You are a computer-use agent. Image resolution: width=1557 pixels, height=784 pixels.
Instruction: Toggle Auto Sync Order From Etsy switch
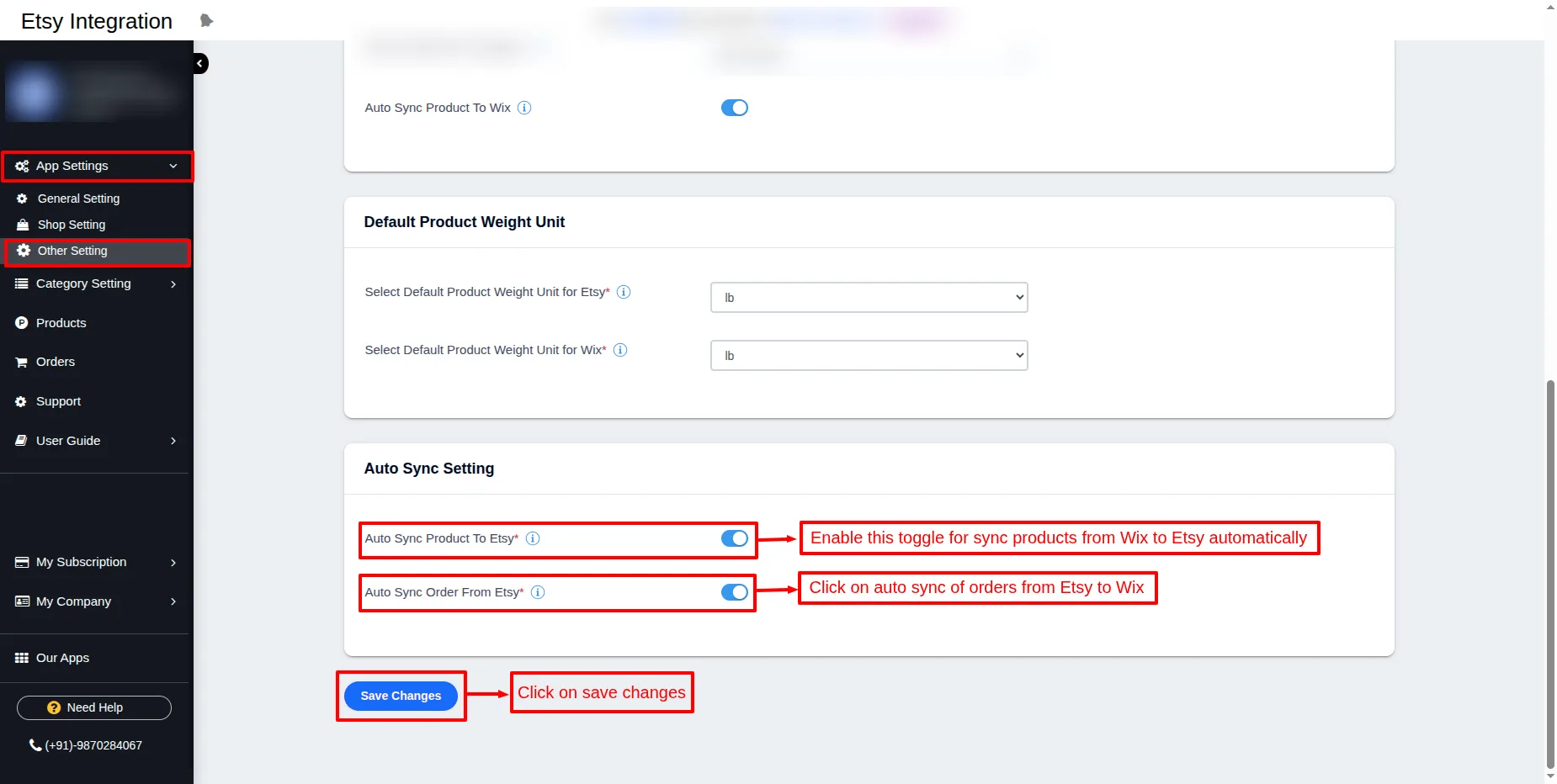tap(735, 592)
